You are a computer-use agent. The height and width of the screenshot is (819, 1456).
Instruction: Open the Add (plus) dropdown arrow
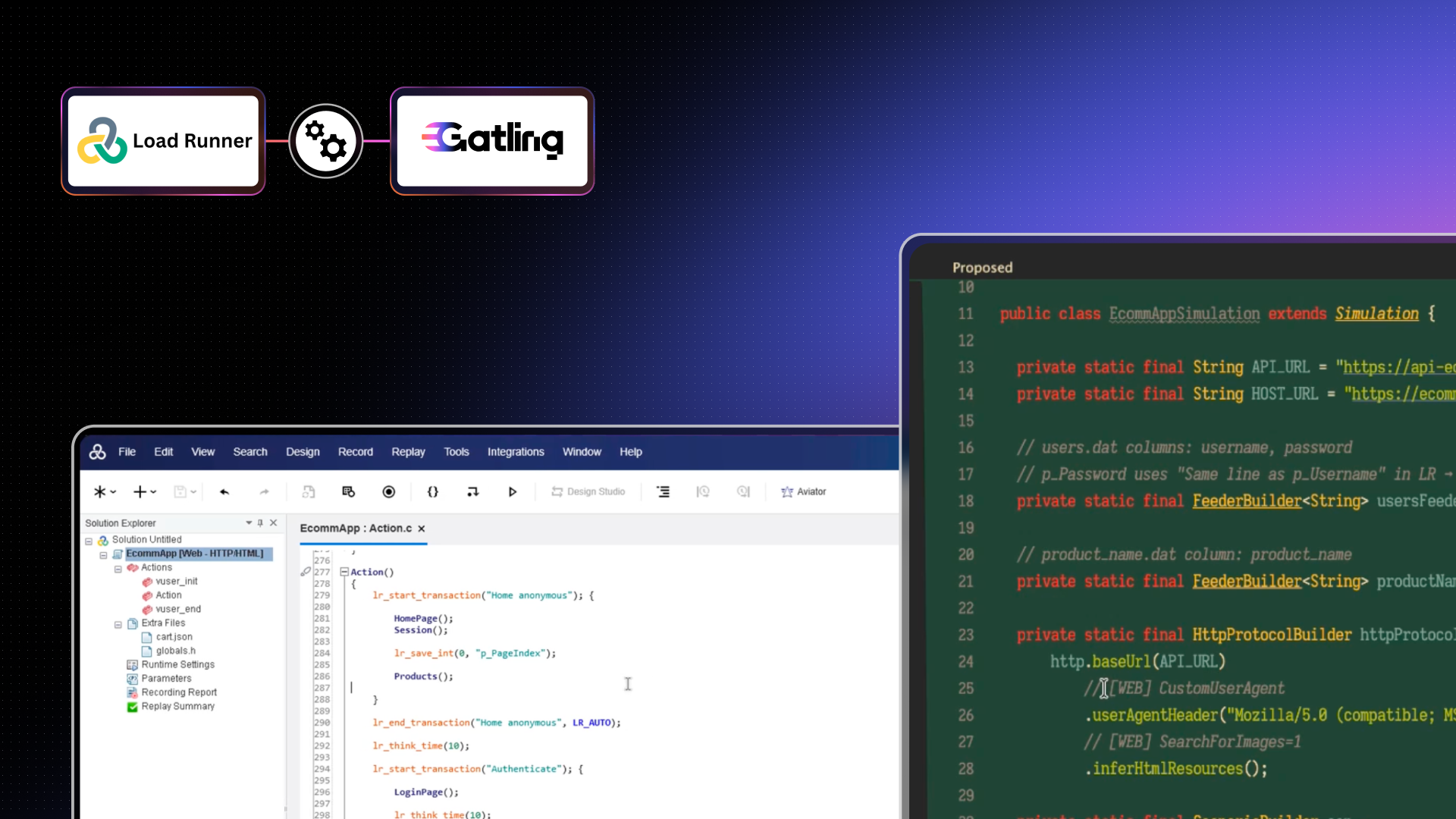click(x=153, y=491)
